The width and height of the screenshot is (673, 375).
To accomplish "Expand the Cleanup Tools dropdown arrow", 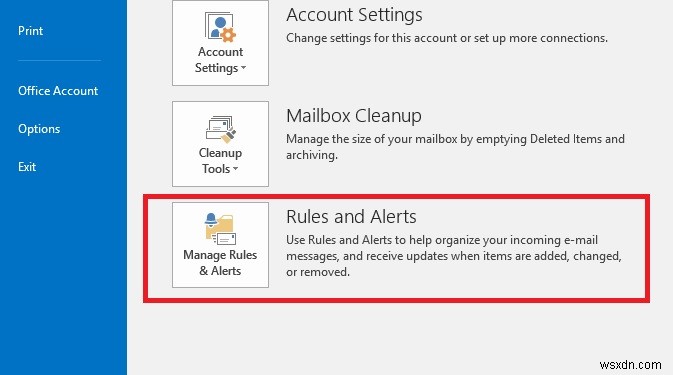I will 235,169.
